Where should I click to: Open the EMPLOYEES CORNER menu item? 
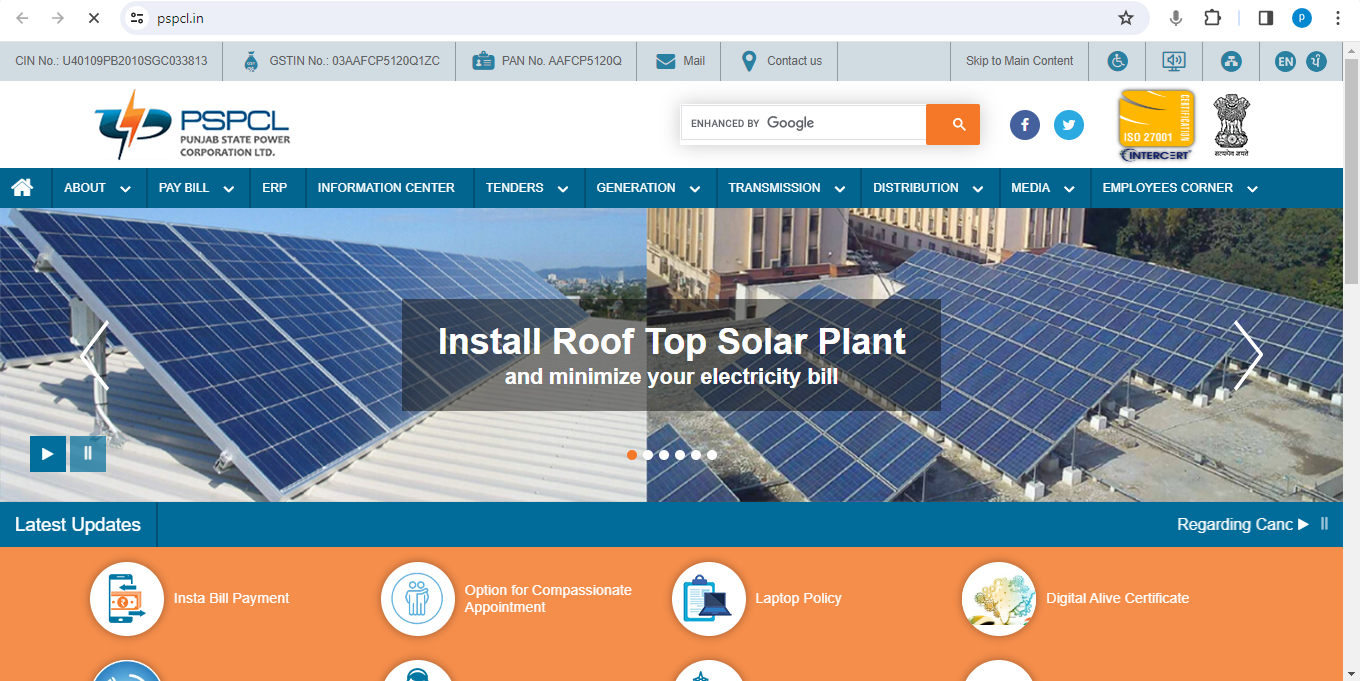(x=1180, y=188)
